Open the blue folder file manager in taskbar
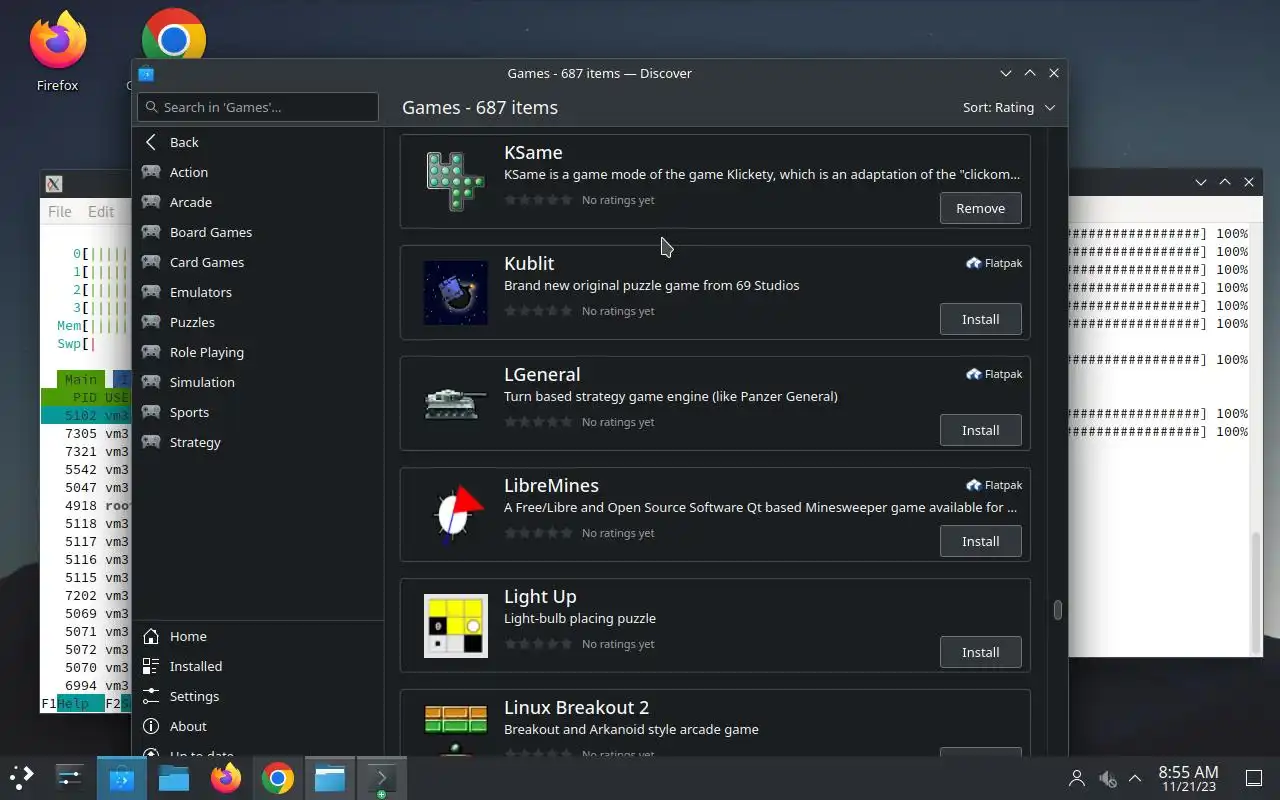The image size is (1280, 800). pyautogui.click(x=174, y=777)
